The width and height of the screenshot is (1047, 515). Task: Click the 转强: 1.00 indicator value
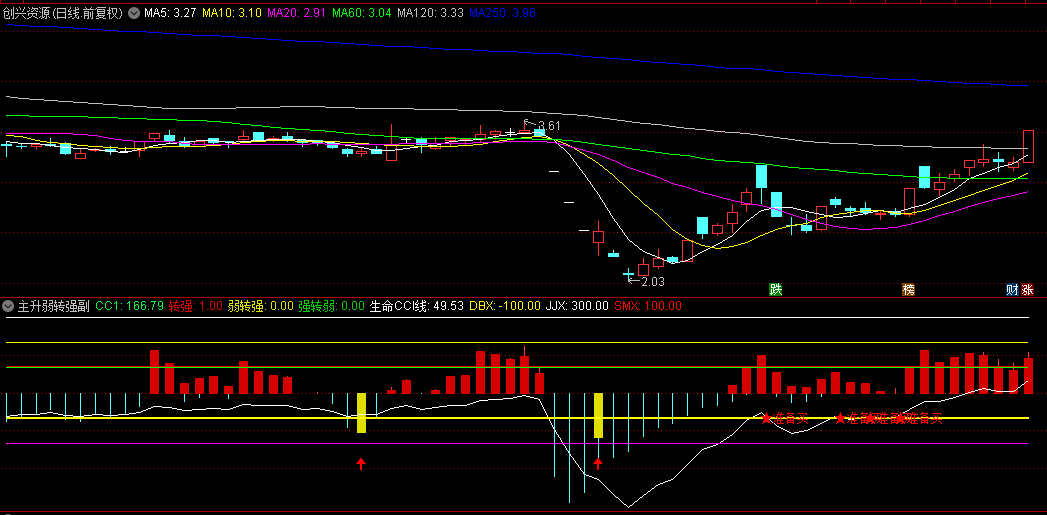point(196,306)
